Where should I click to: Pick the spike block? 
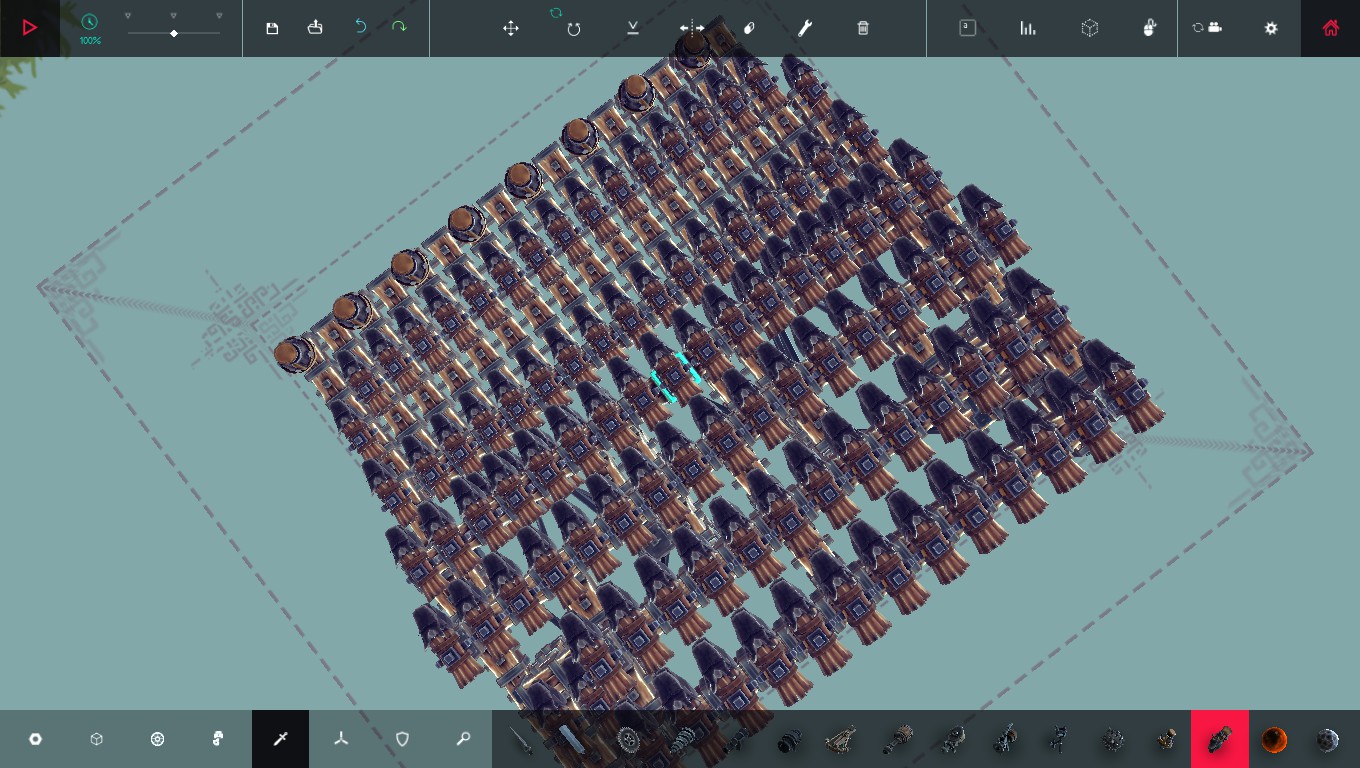(x=521, y=740)
